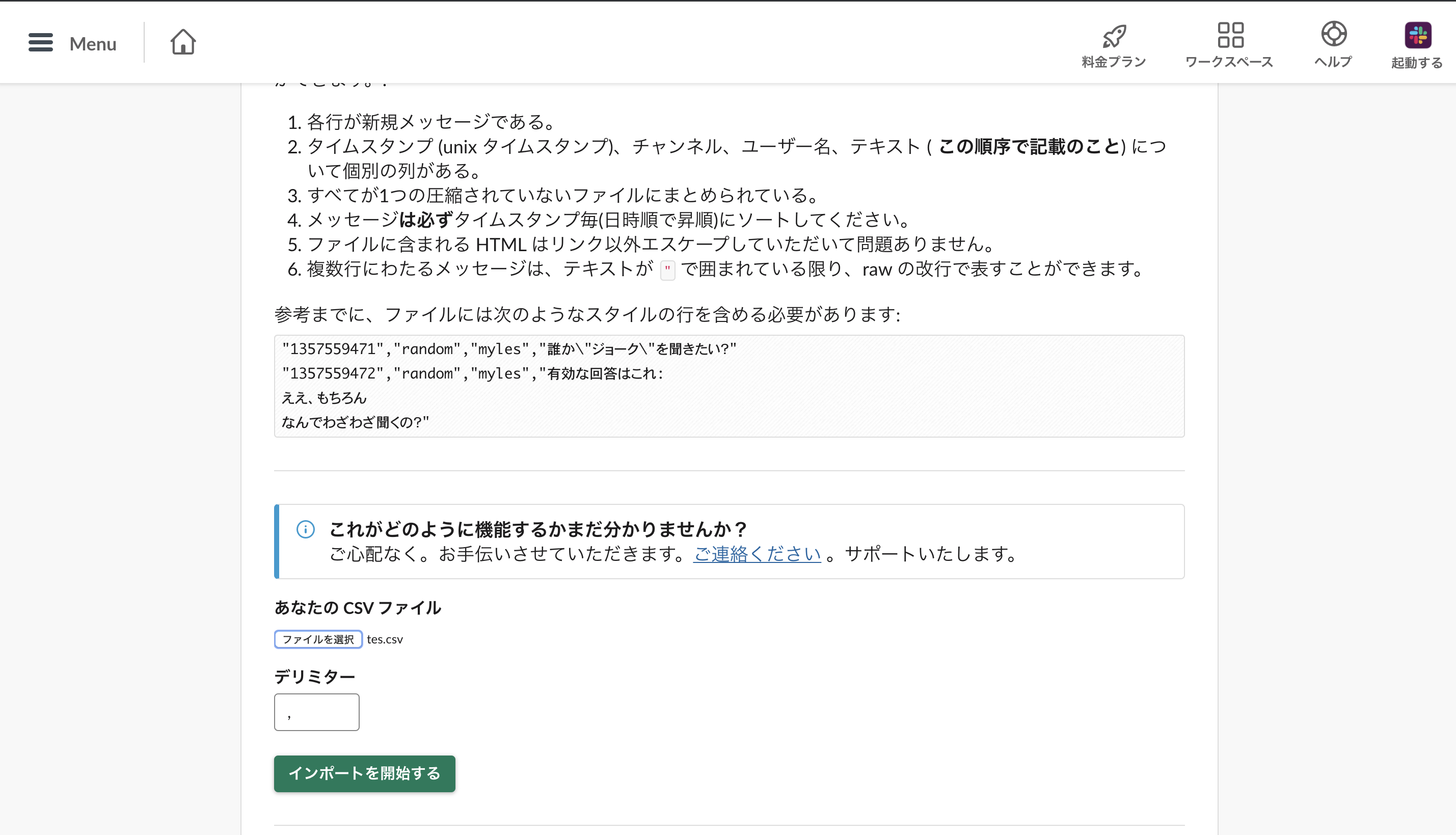The width and height of the screenshot is (1456, 835).
Task: Click the quote character icon in instruction six
Action: [667, 270]
